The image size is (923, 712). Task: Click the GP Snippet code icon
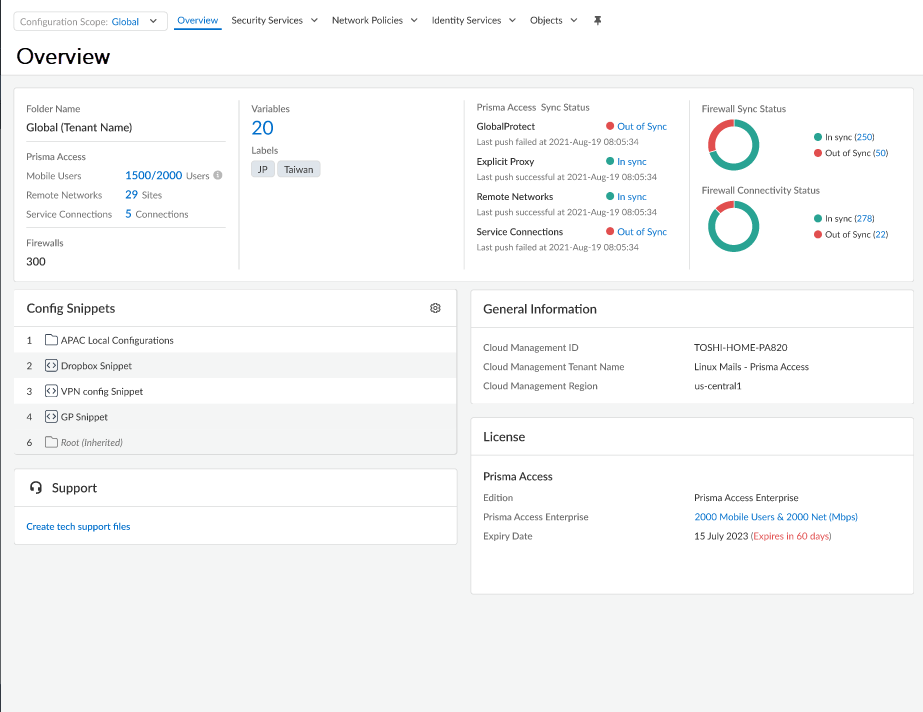coord(51,417)
